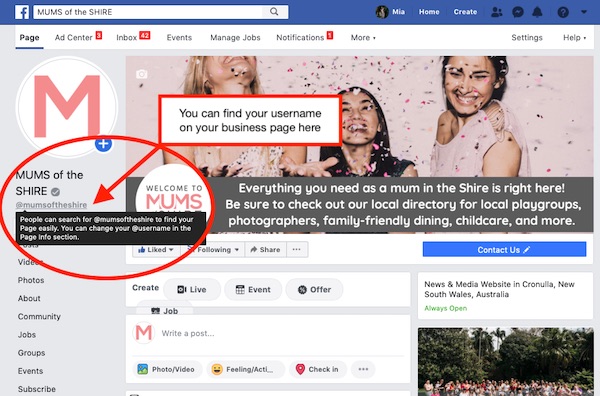Click the M avatar in post composer
Viewport: 600px width, 396px height.
143,333
